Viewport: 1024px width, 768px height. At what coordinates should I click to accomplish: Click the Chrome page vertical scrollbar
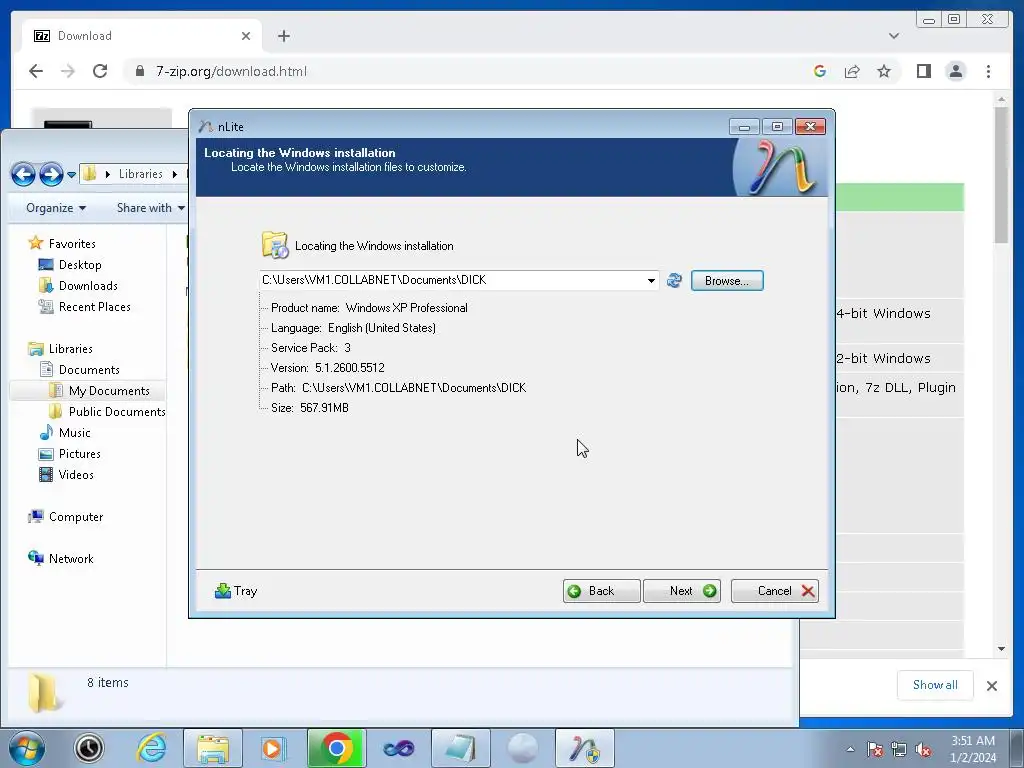(x=1001, y=175)
